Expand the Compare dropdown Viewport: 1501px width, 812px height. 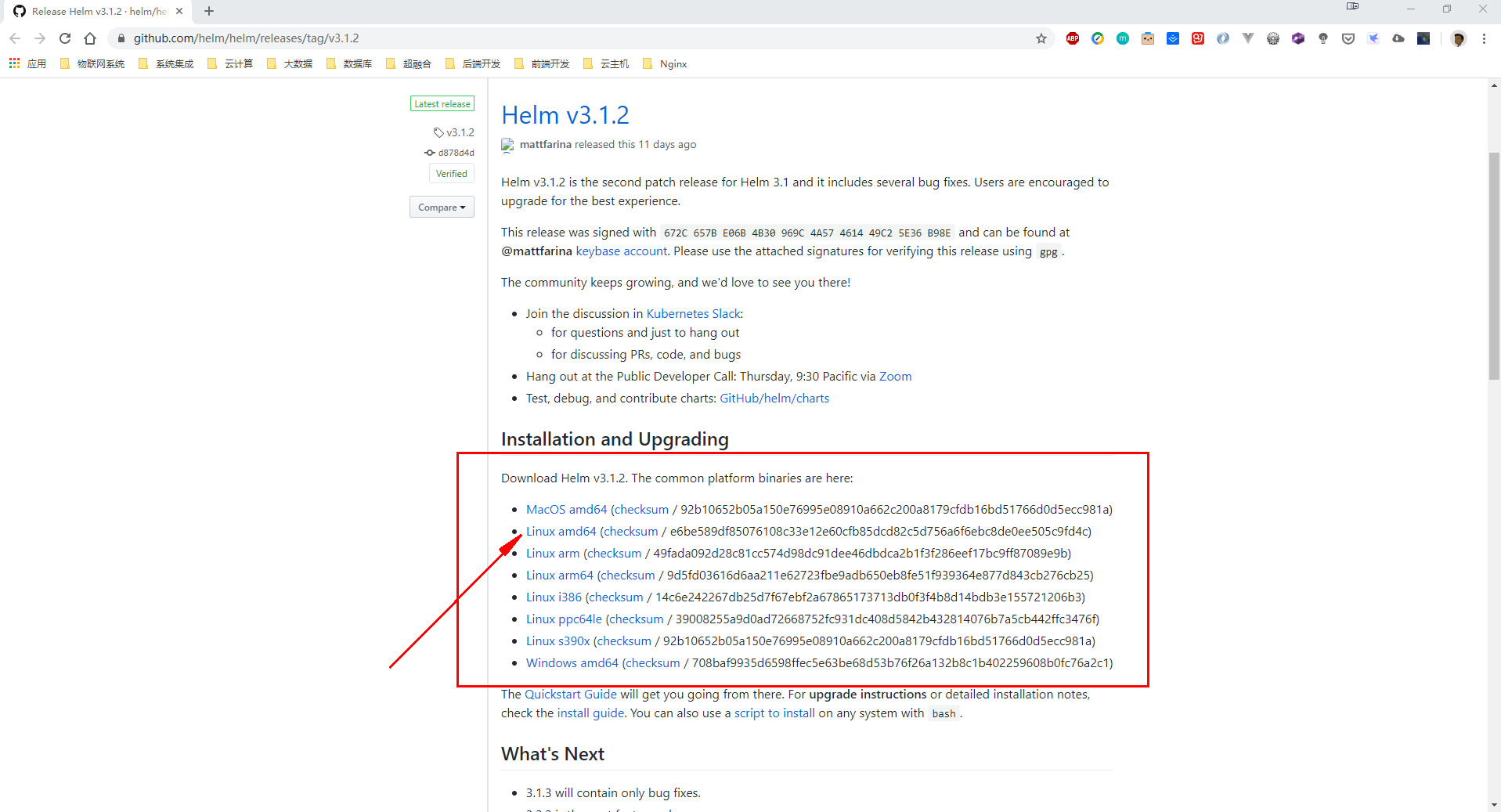pyautogui.click(x=442, y=208)
